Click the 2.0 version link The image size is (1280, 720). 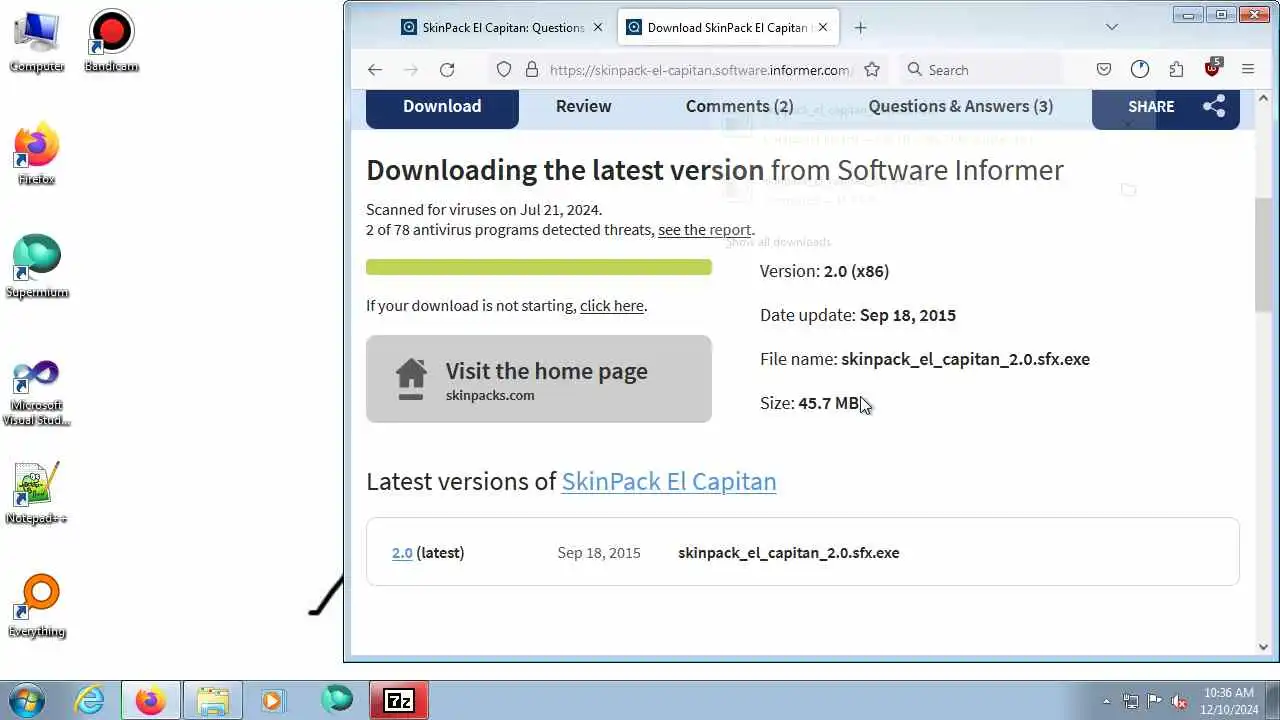coord(402,552)
